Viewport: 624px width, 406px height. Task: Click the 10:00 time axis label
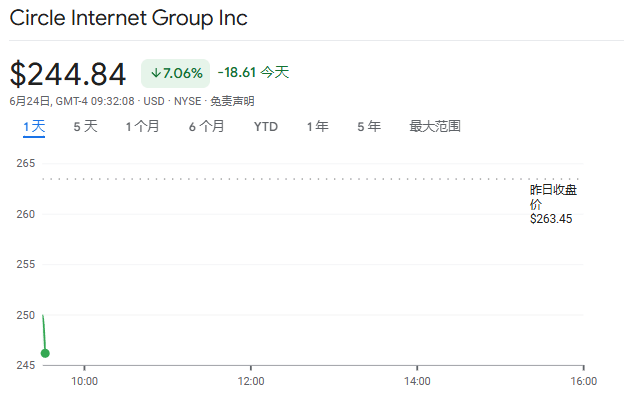84,381
